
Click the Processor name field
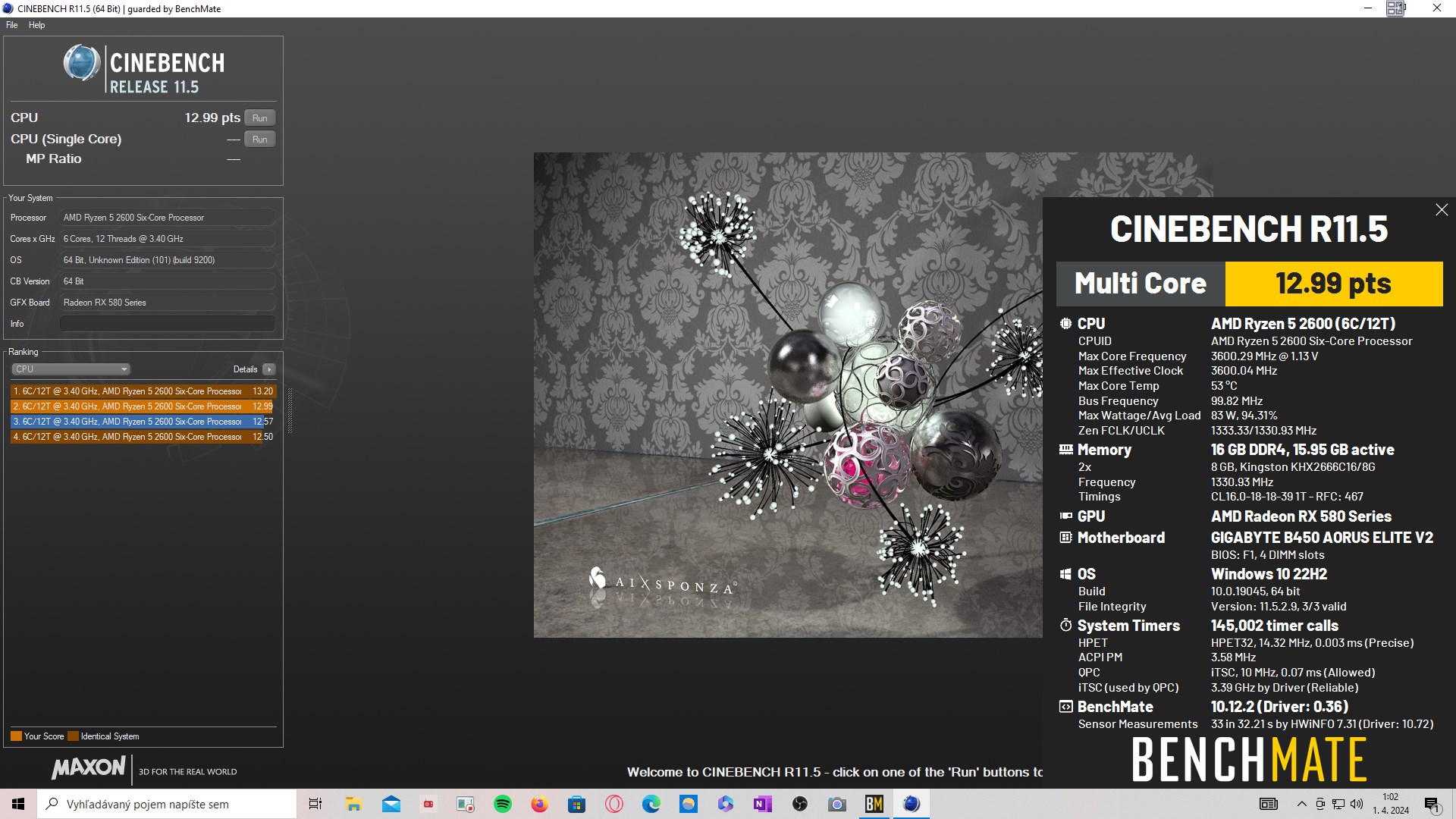point(167,218)
